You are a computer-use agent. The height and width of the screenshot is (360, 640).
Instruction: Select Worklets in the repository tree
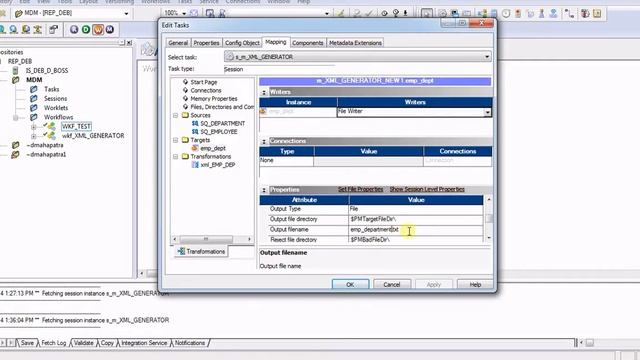coord(56,108)
